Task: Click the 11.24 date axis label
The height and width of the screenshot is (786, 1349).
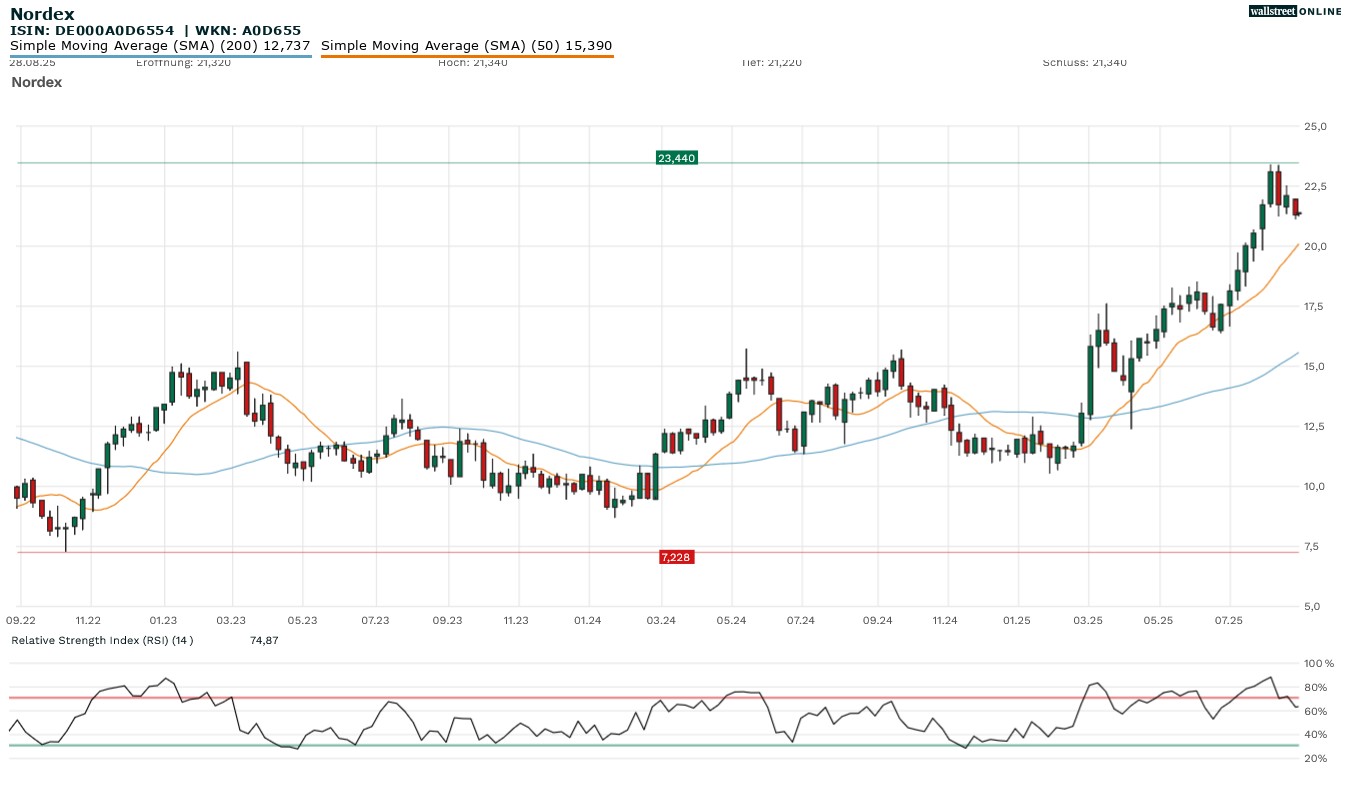Action: pyautogui.click(x=944, y=621)
